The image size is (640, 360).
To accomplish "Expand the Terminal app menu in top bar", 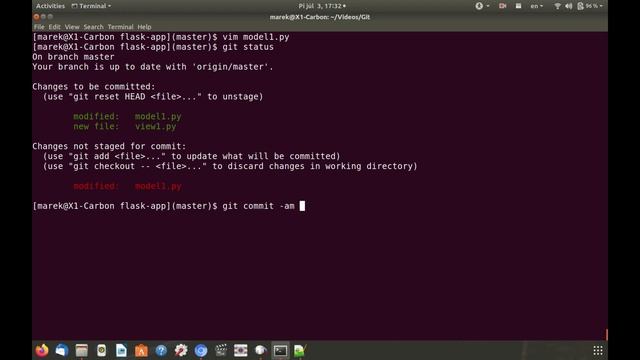I will point(91,6).
